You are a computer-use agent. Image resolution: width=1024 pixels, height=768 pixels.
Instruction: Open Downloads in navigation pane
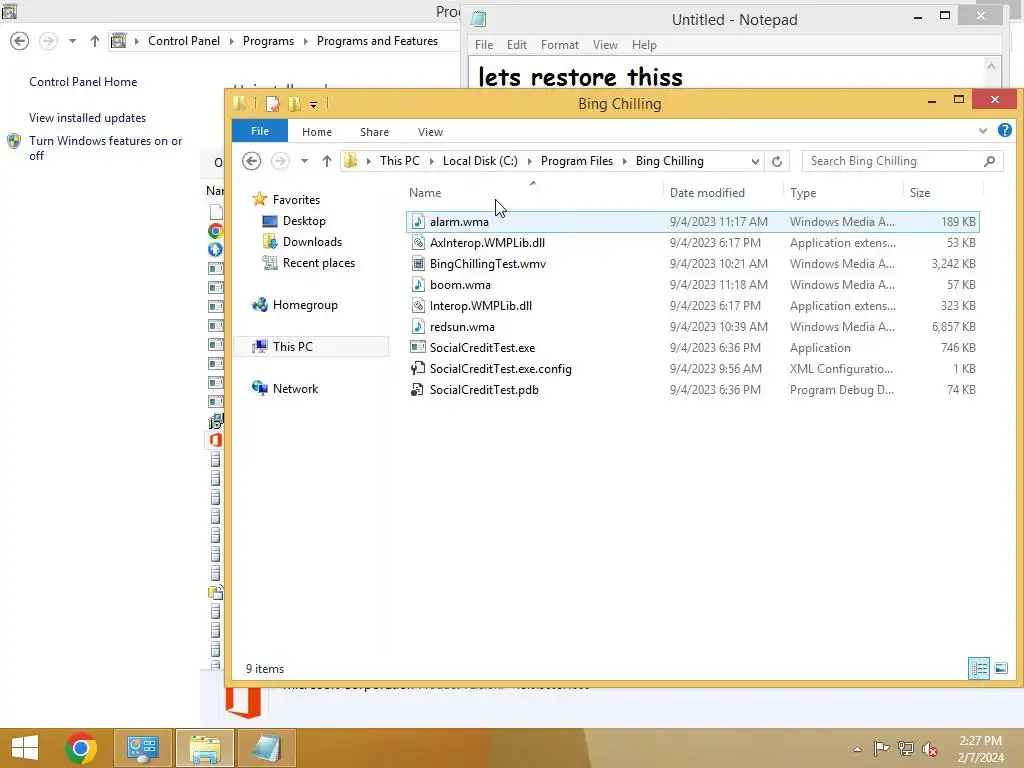312,242
